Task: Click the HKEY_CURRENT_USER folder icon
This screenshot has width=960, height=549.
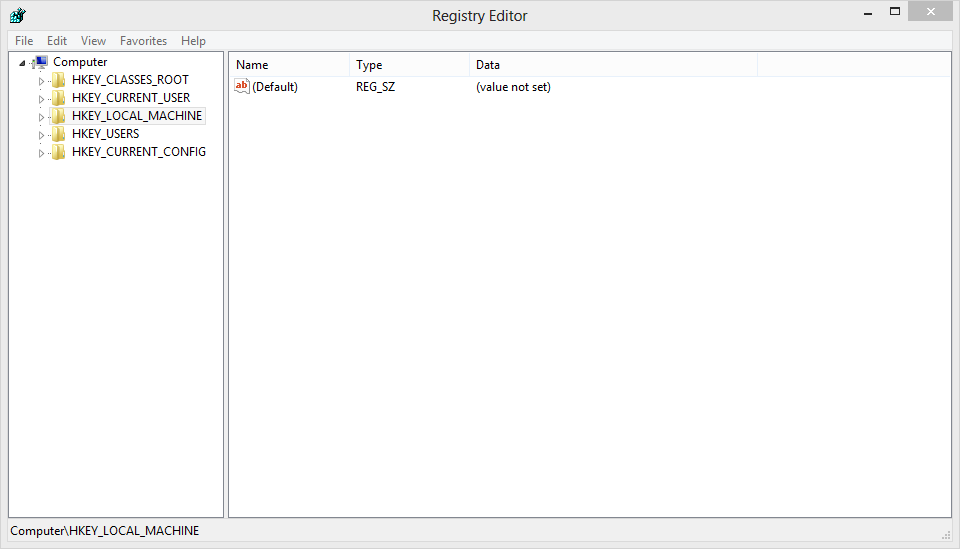Action: click(x=59, y=98)
